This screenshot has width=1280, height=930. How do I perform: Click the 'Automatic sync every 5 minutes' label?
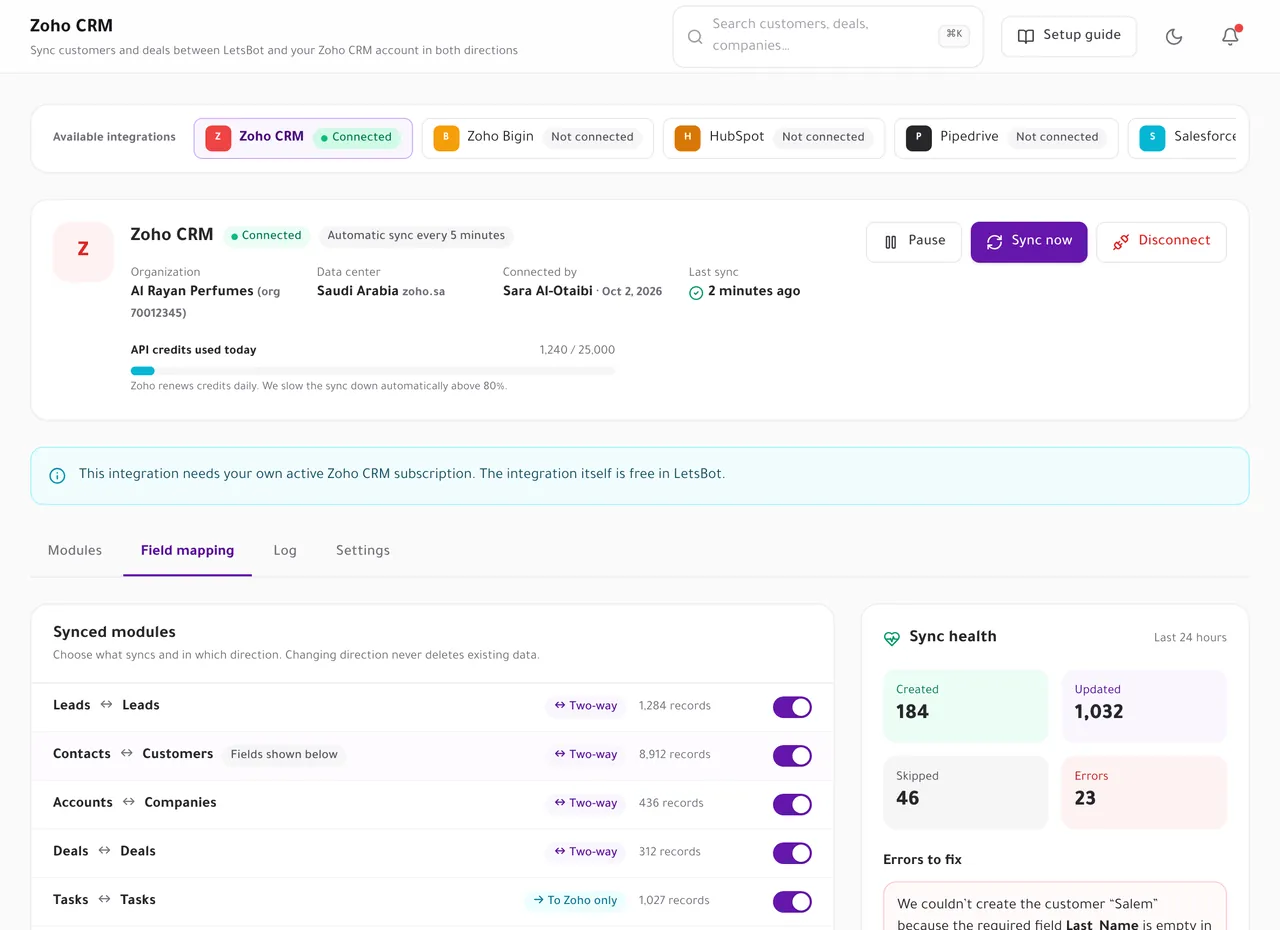coord(416,236)
